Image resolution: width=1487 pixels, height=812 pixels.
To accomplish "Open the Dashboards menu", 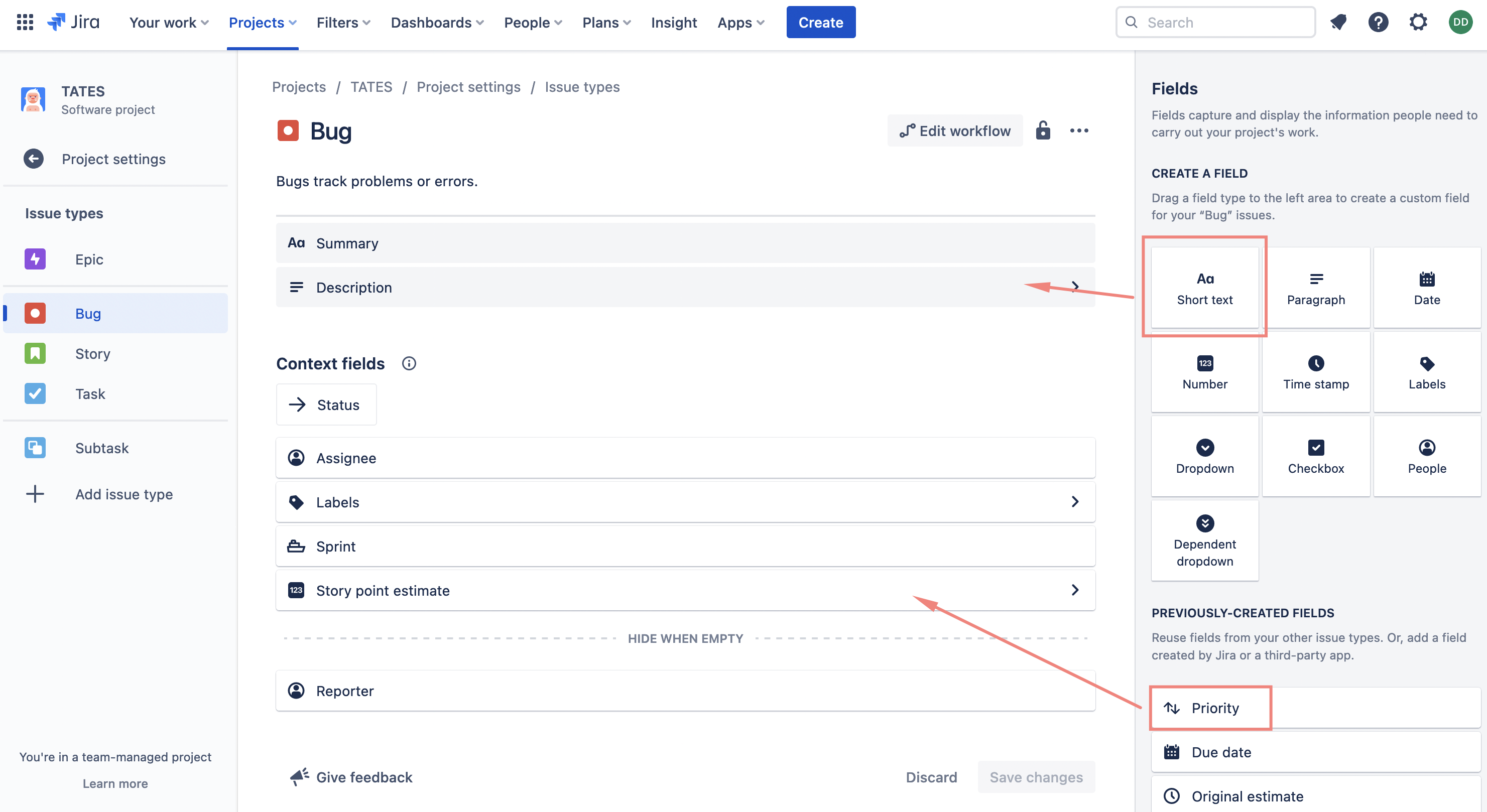I will coord(437,22).
